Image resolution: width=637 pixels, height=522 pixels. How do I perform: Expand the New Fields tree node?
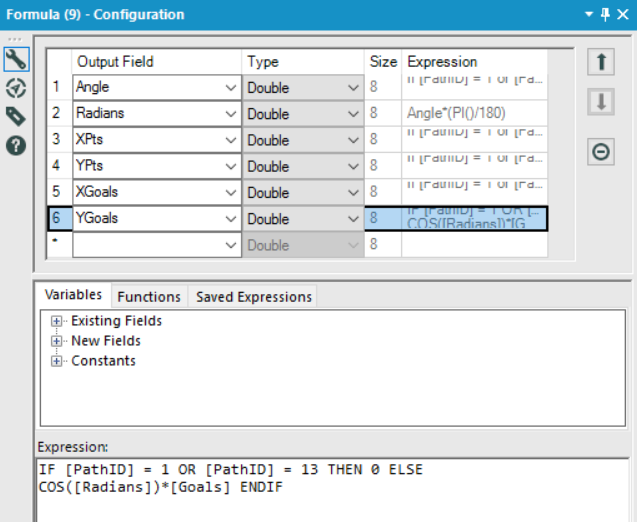pos(56,341)
